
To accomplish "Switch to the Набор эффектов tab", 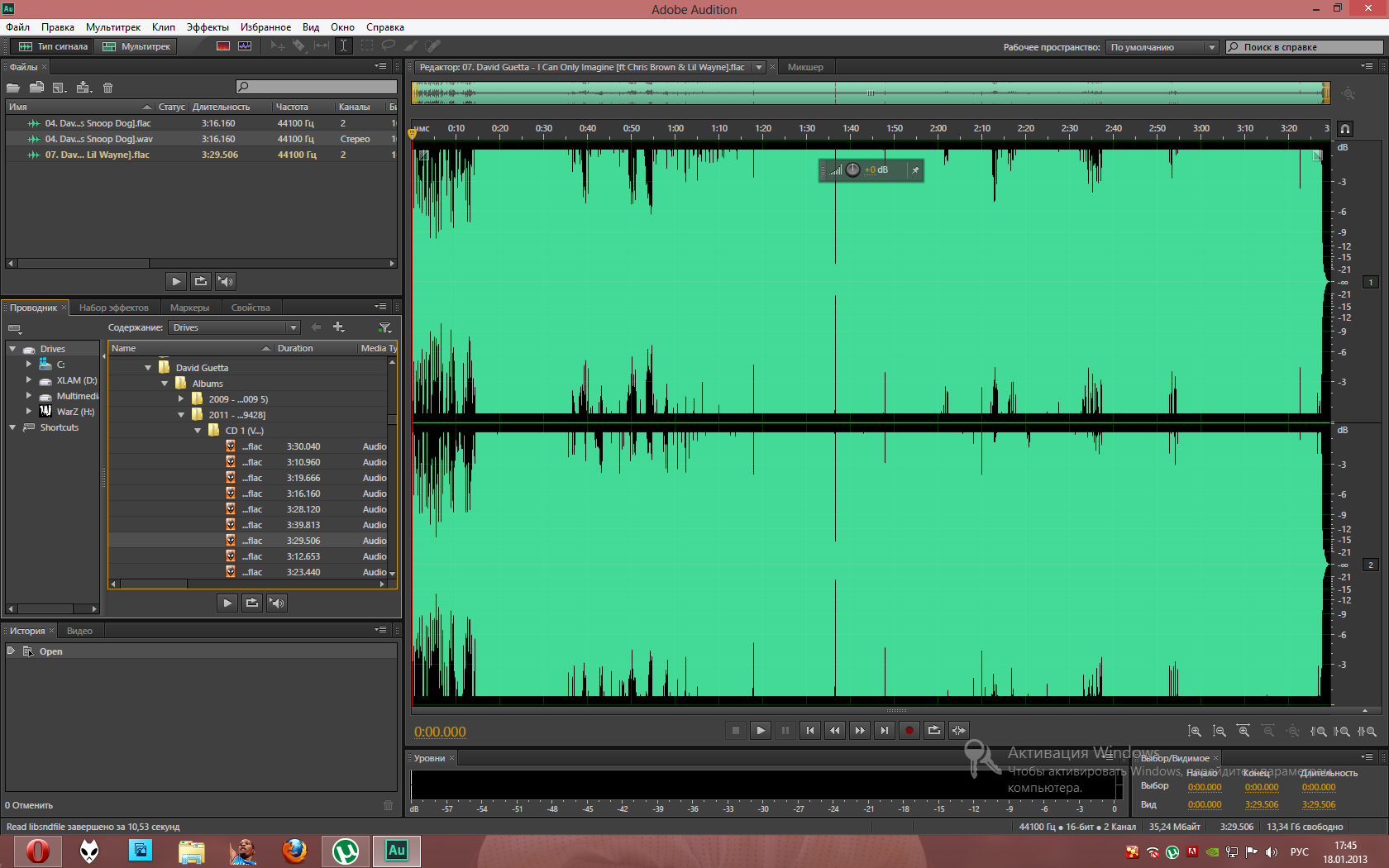I will tap(114, 308).
